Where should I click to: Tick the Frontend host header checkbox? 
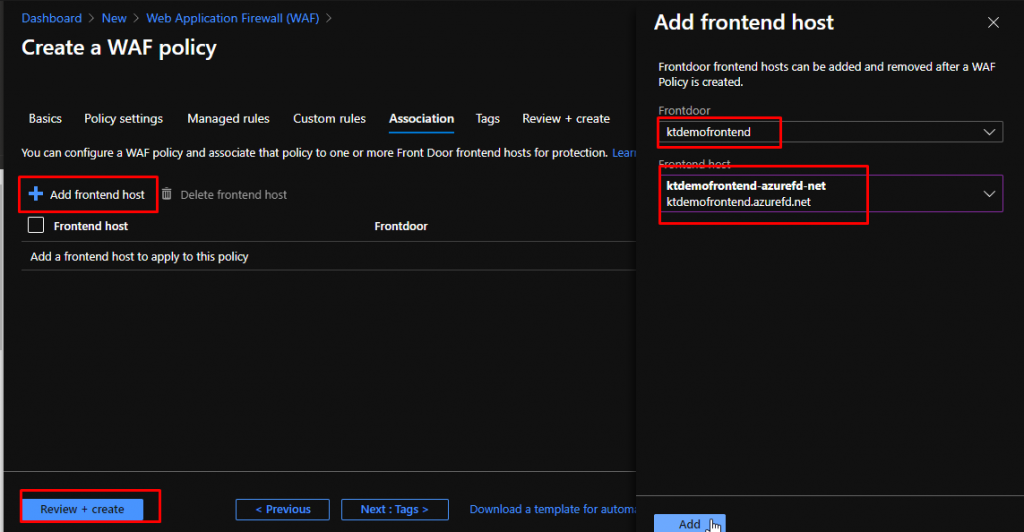[36, 225]
